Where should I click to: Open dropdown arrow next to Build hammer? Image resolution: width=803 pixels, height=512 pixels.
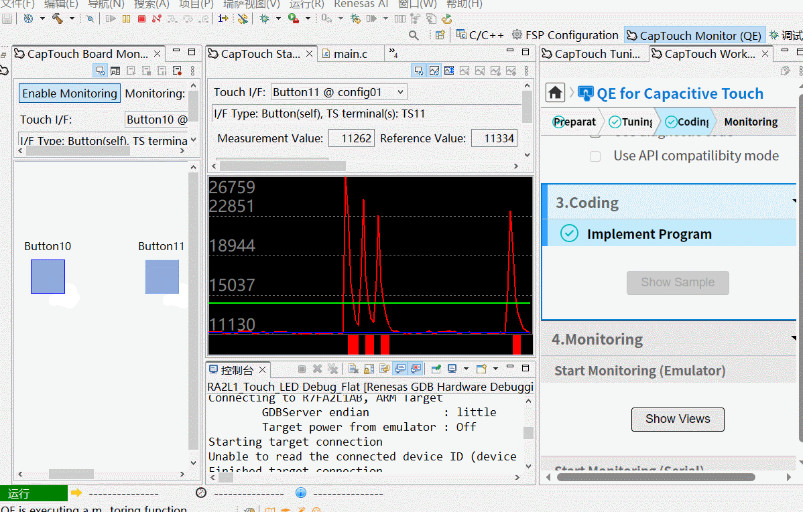click(x=72, y=19)
